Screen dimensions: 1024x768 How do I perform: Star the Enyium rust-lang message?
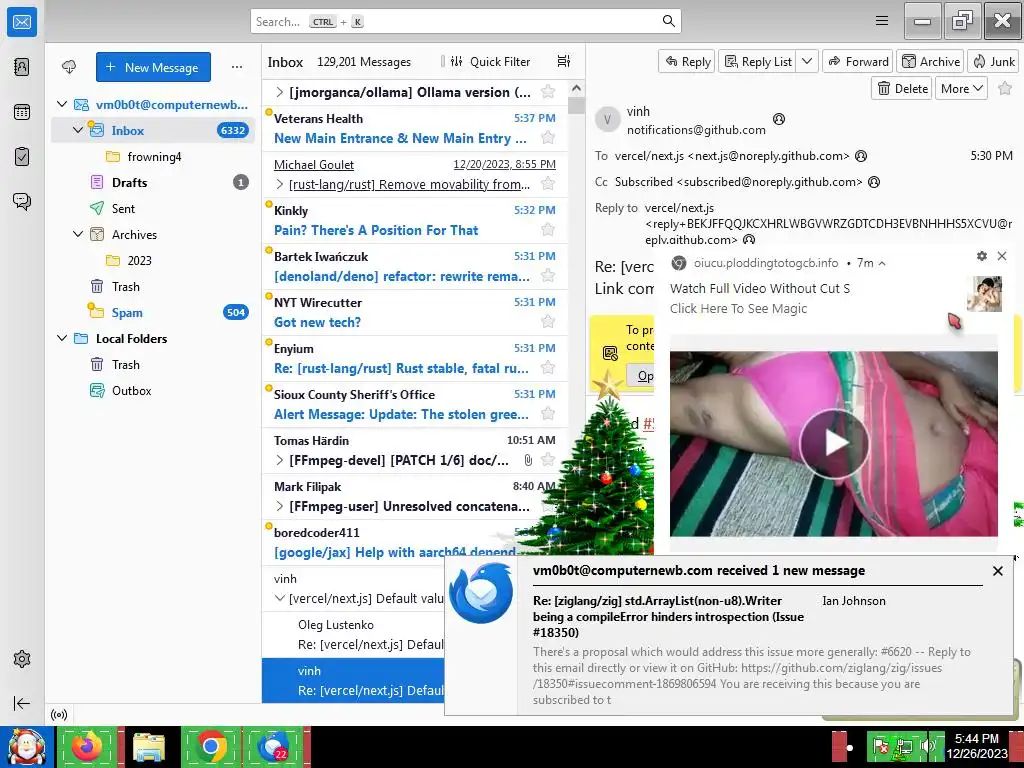[x=548, y=368]
